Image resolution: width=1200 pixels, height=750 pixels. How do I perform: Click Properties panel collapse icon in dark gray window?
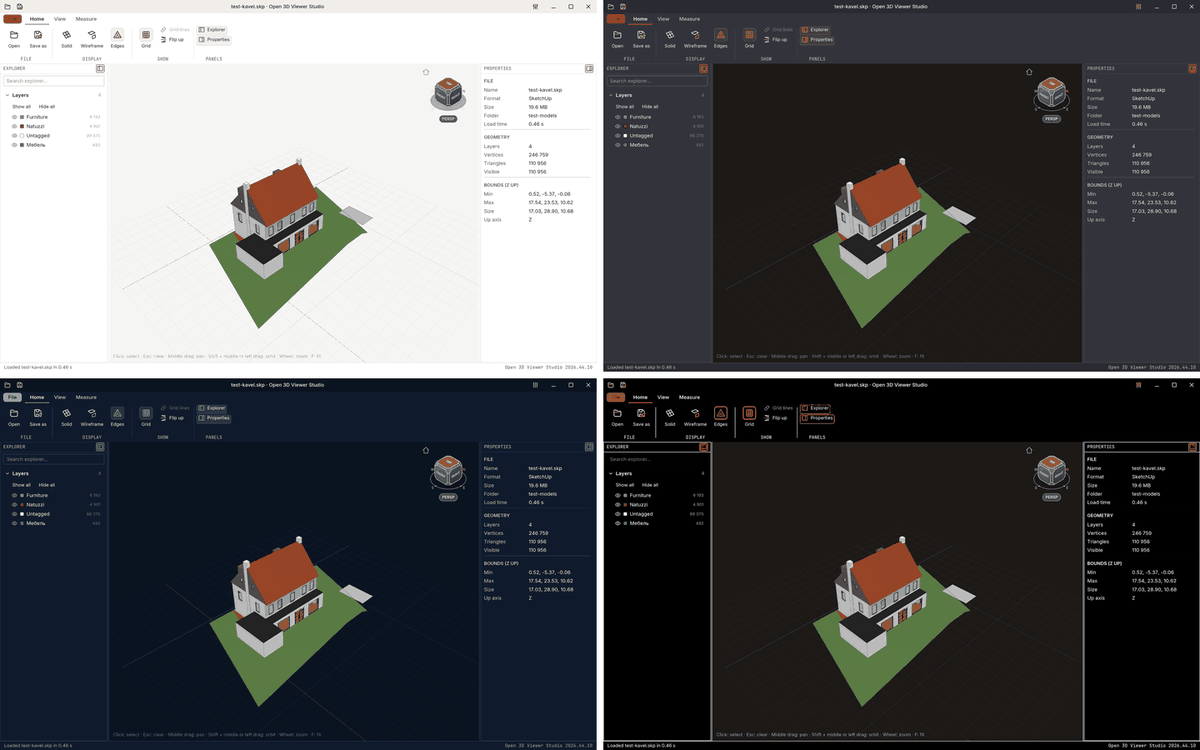pyautogui.click(x=1192, y=69)
